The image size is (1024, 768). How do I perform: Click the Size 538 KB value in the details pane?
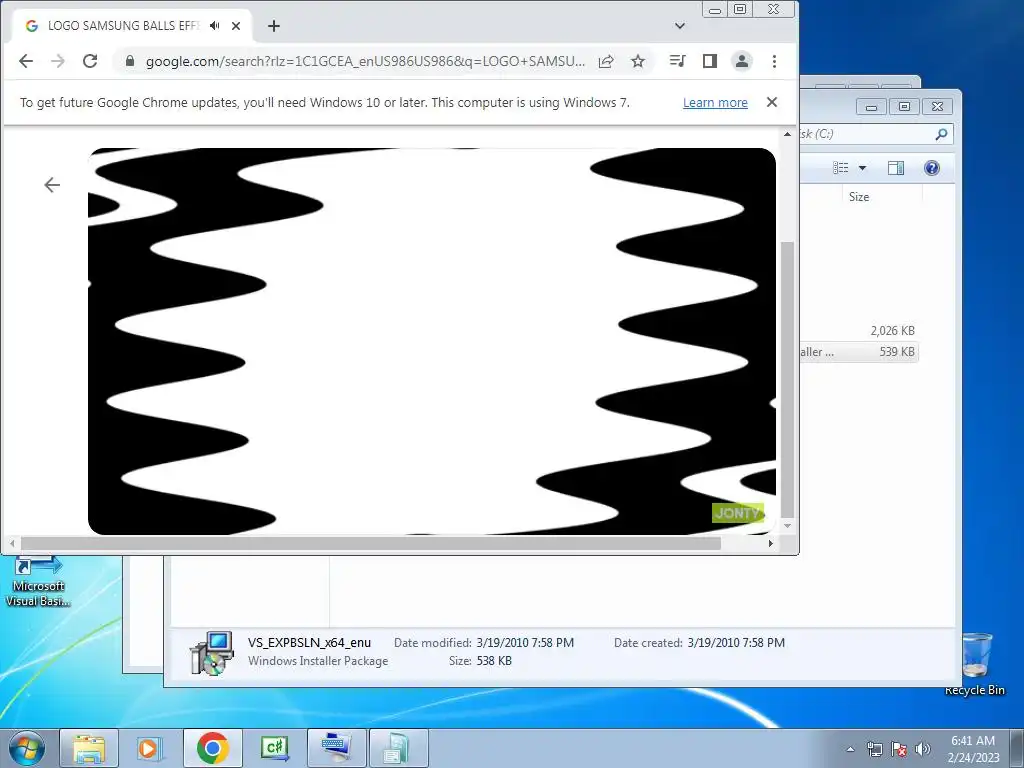(x=494, y=661)
